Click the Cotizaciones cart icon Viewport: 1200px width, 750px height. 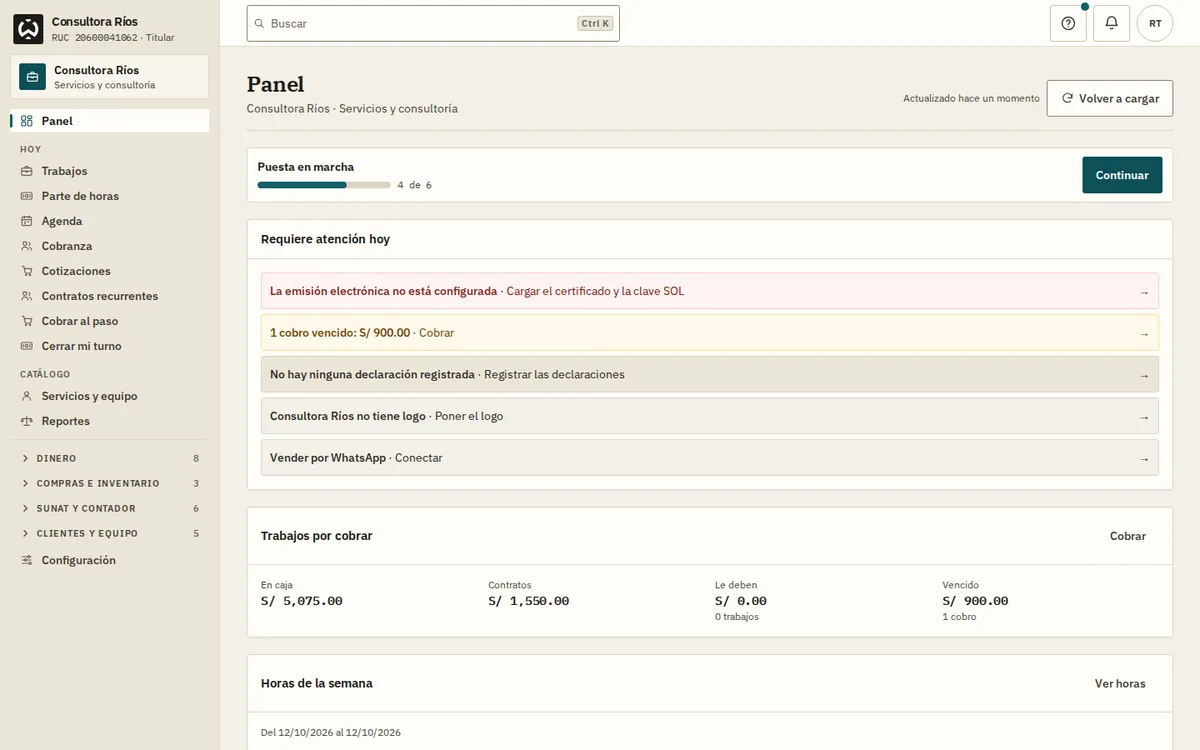(27, 271)
